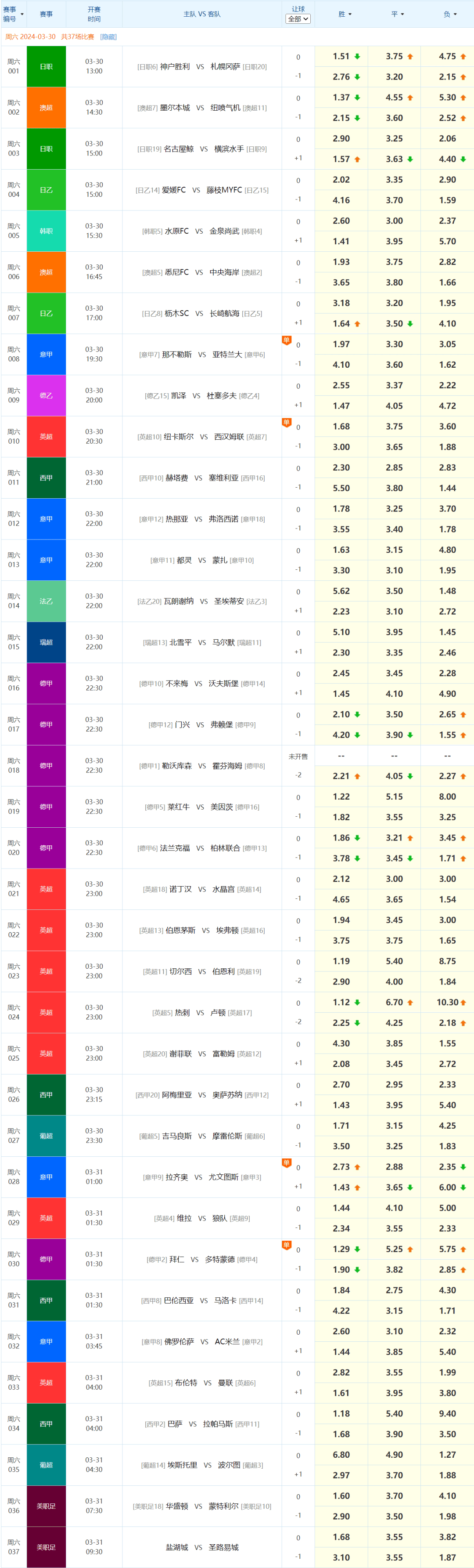Image resolution: width=474 pixels, height=1568 pixels.
Task: Select loss odds 10.30 in match 024
Action: 447,1003
